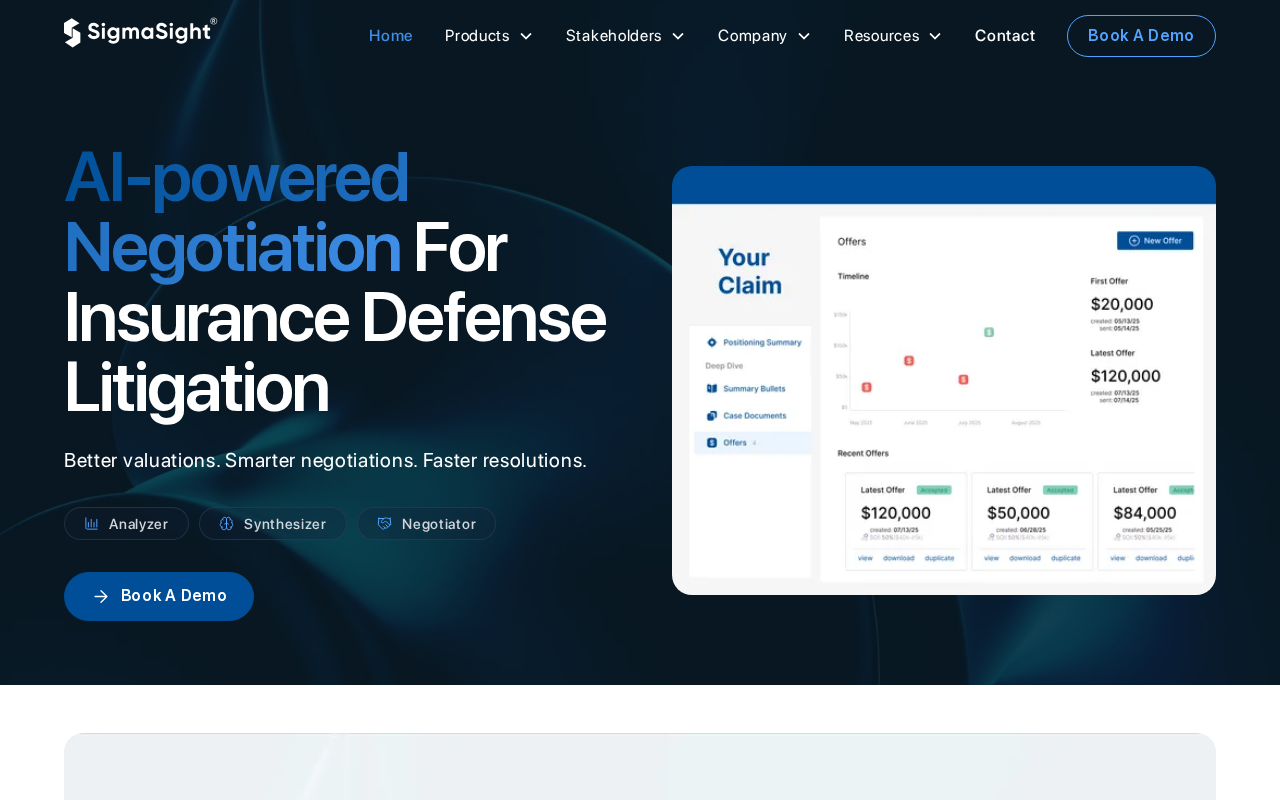Image resolution: width=1280 pixels, height=800 pixels.
Task: Expand the Company dropdown menu
Action: coord(765,36)
